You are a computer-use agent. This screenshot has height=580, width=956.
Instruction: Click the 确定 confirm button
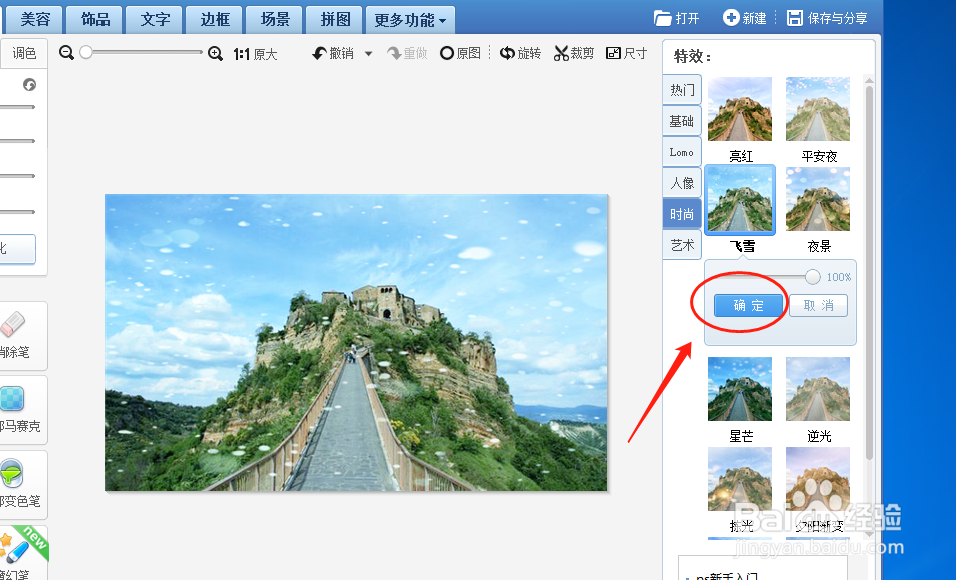coord(749,306)
